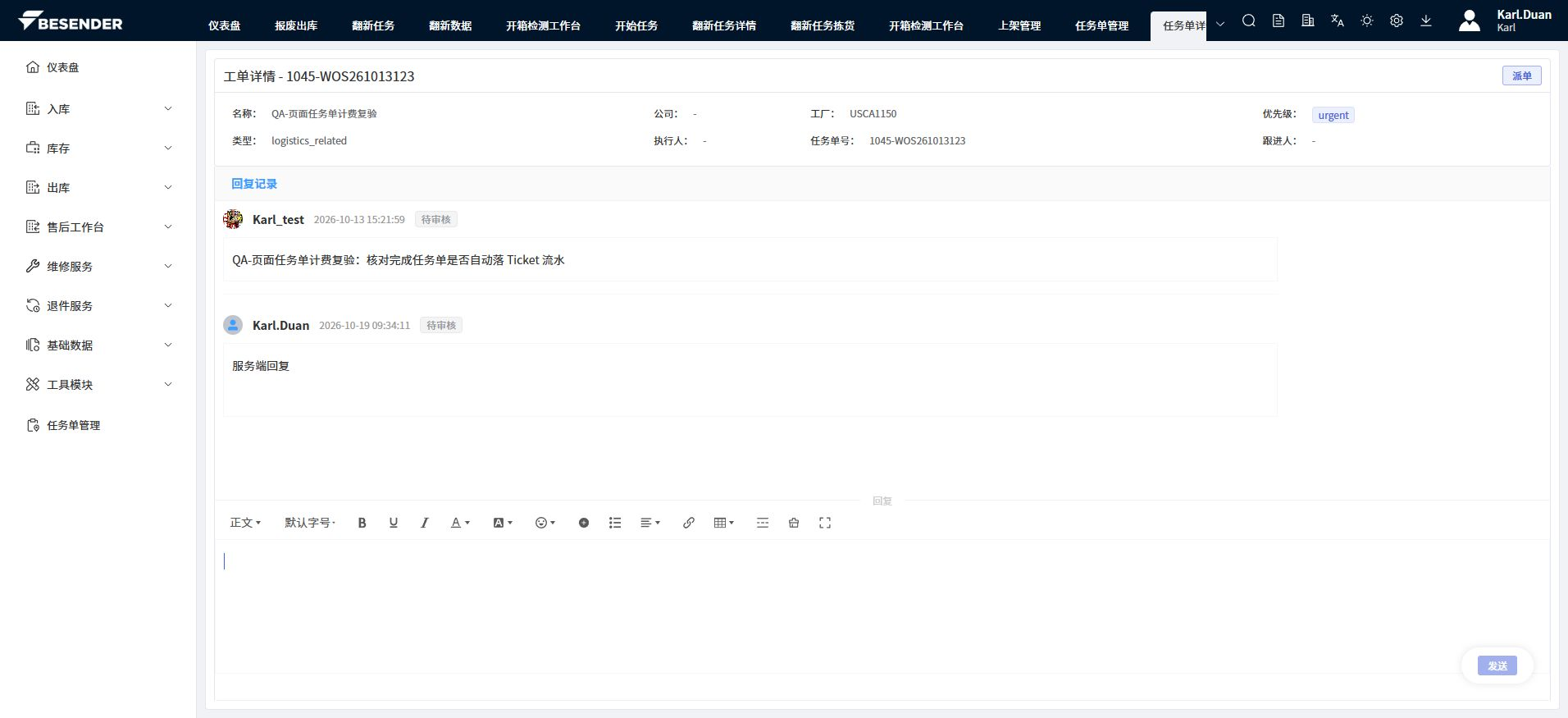Click the search icon in the top bar

[x=1249, y=21]
